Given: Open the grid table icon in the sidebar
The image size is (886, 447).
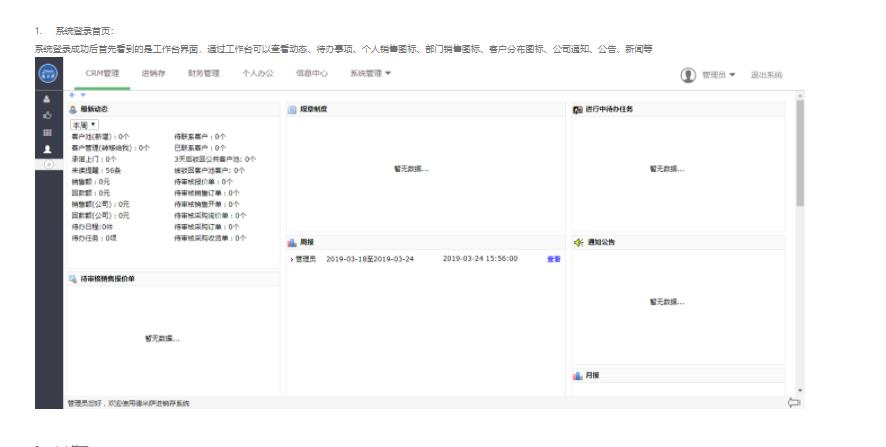Looking at the screenshot, I should [47, 133].
